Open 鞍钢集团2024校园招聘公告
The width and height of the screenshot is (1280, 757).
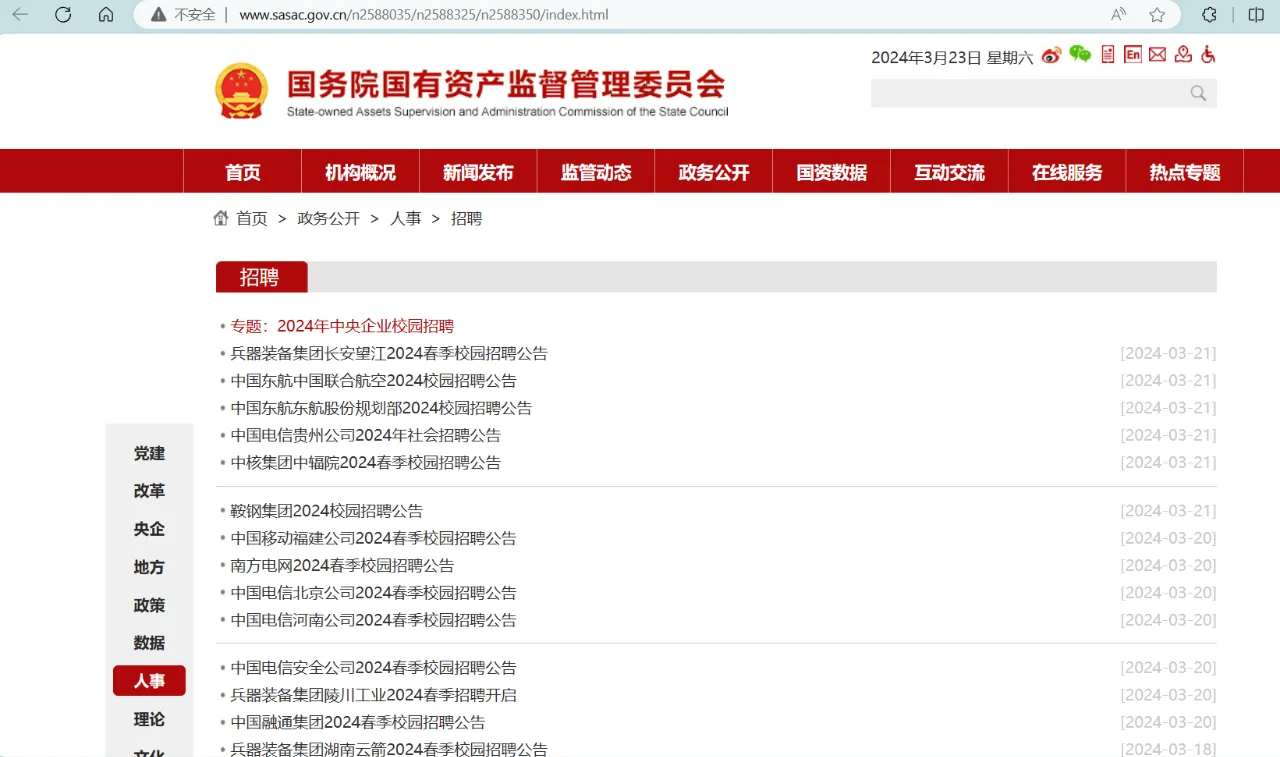pos(326,511)
